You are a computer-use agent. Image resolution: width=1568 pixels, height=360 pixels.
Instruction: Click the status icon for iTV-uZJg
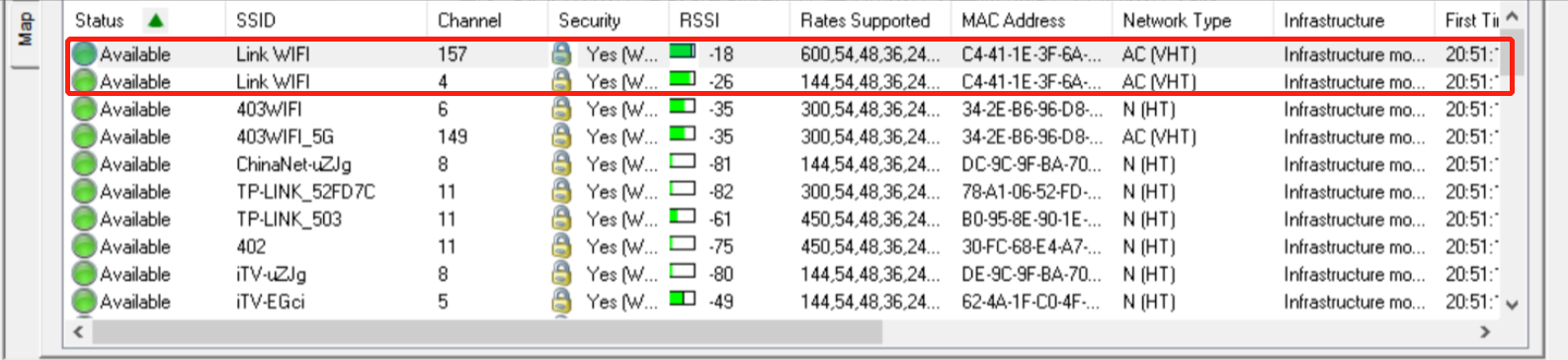(x=84, y=274)
